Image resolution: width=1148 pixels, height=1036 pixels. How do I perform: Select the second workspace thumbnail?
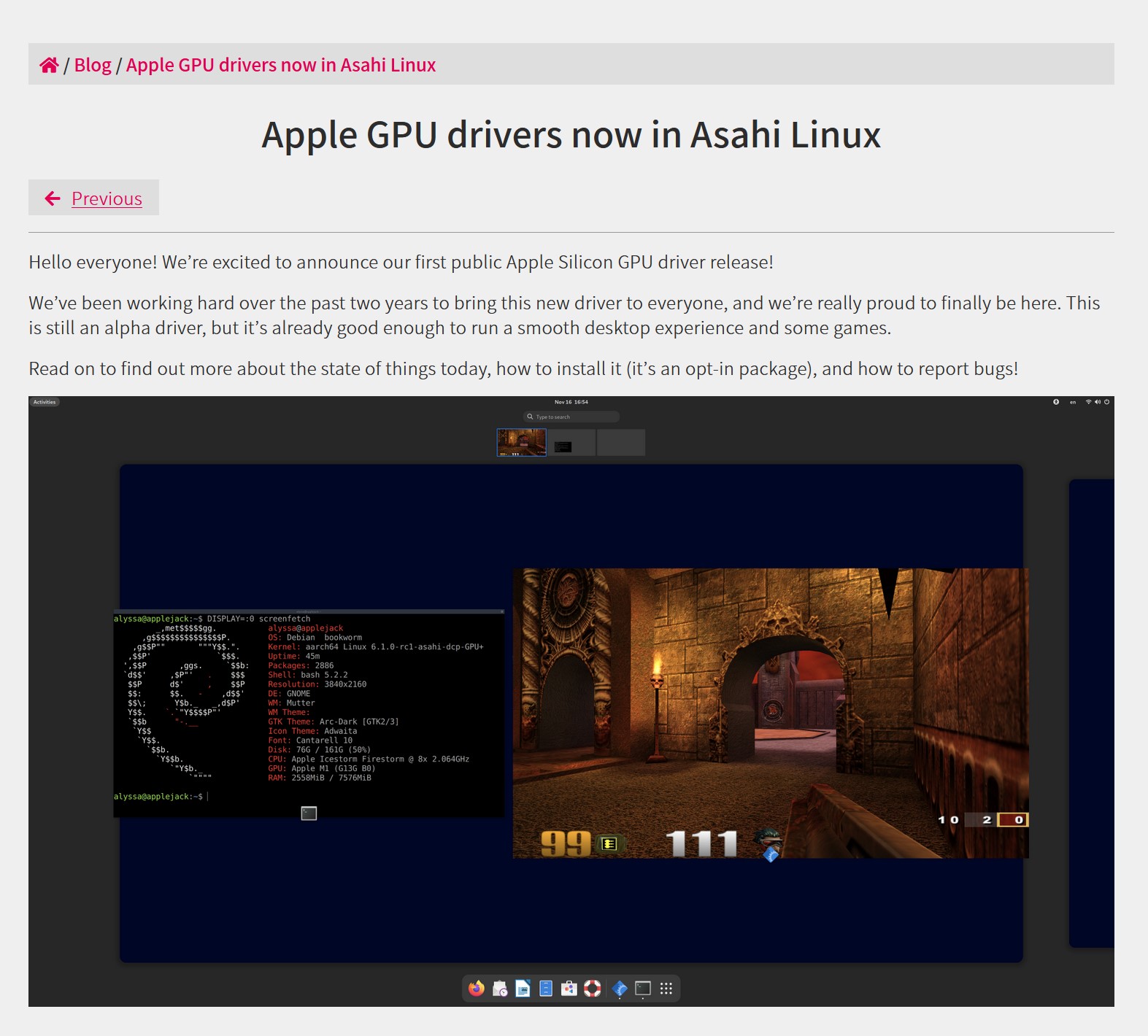tap(571, 443)
